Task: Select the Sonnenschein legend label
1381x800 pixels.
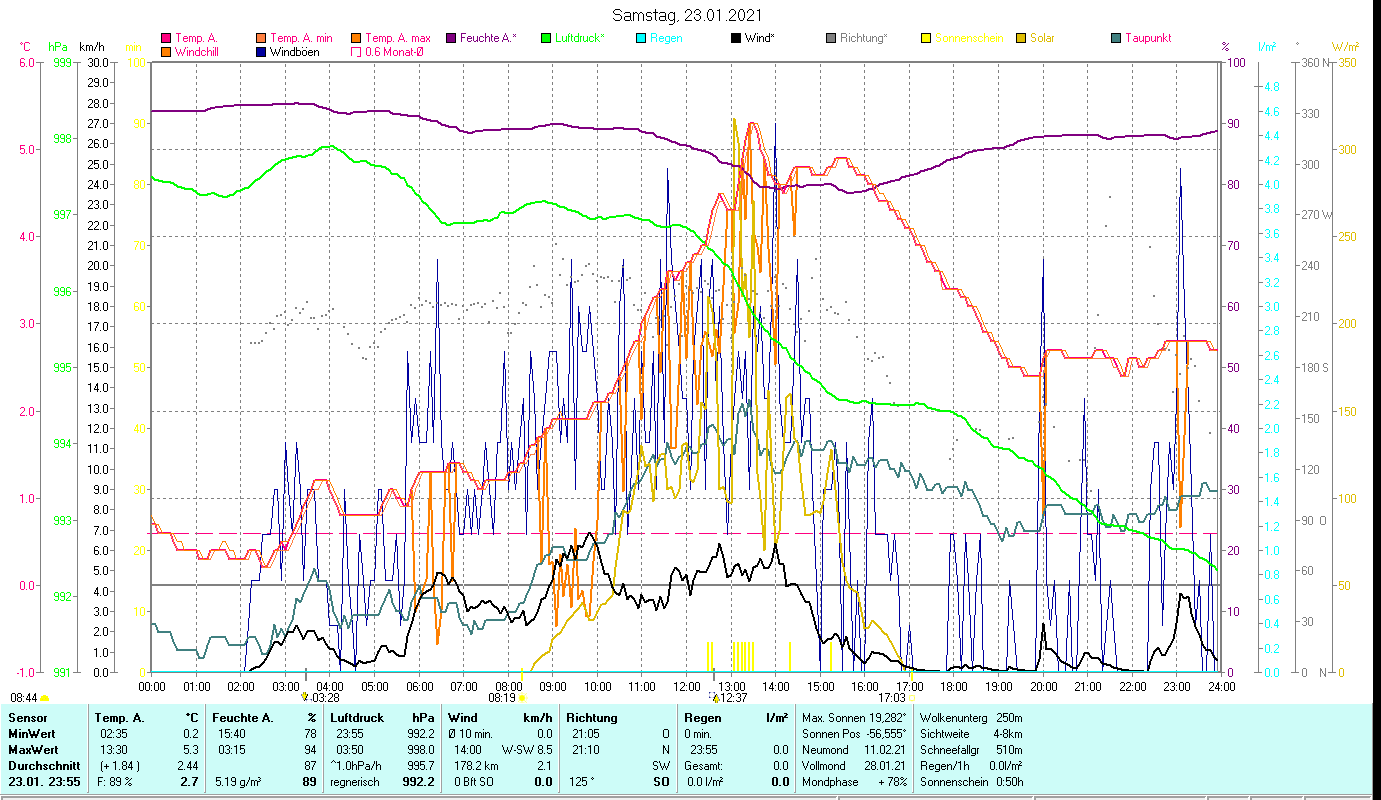Action: [x=969, y=38]
